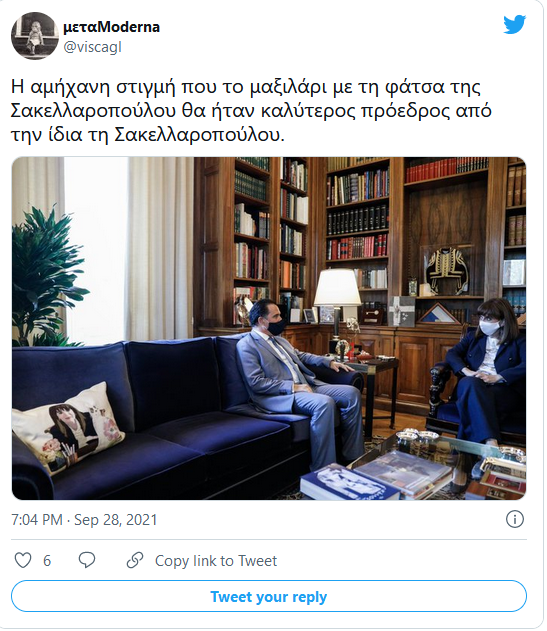Click the green plant by the curtain

[45, 278]
